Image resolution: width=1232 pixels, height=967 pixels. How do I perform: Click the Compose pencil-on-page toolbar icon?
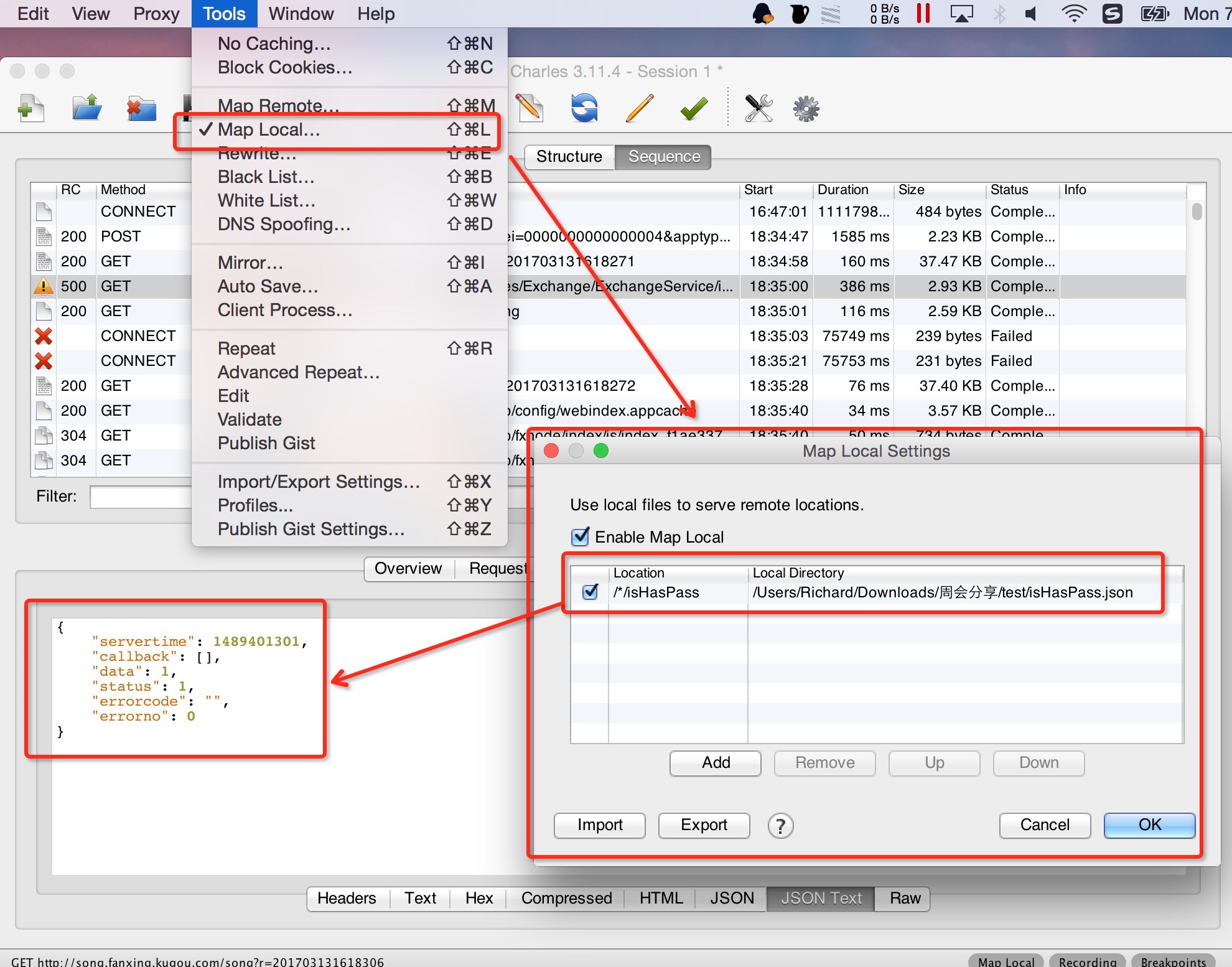[530, 109]
